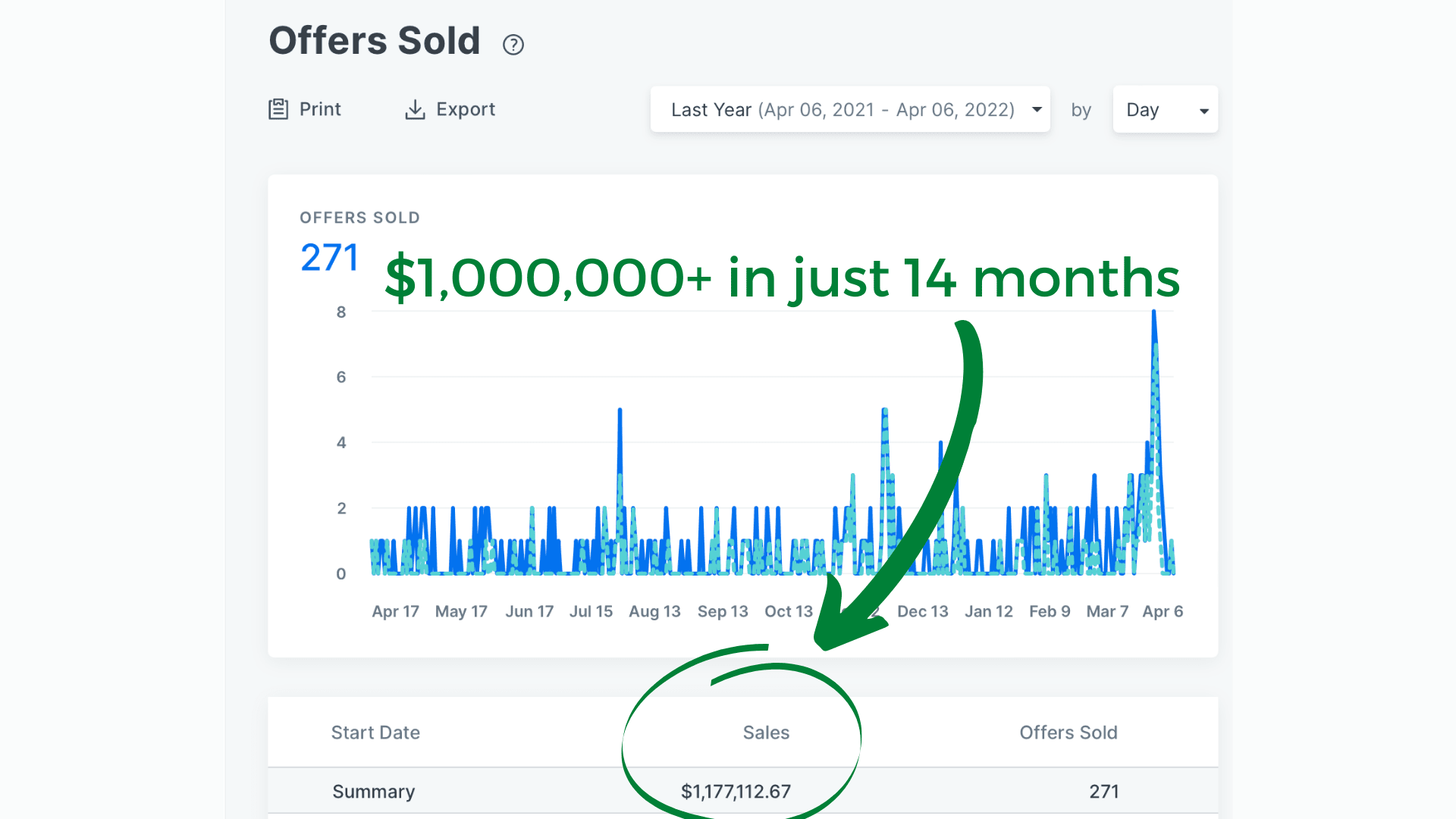Click the Dec 13 axis label
Viewport: 1456px width, 819px height.
click(922, 611)
